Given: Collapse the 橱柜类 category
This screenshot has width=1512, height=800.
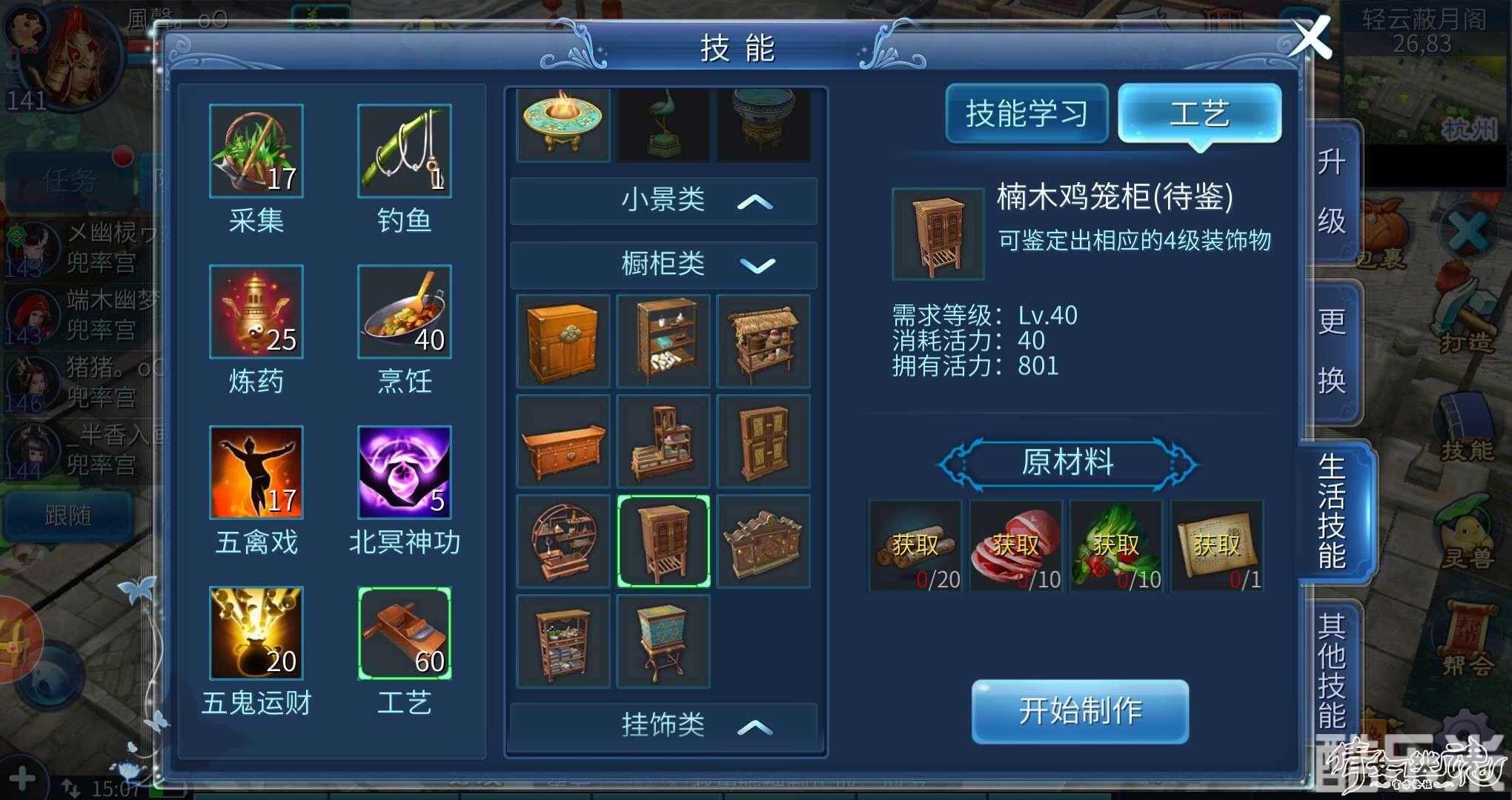Looking at the screenshot, I should click(x=663, y=264).
